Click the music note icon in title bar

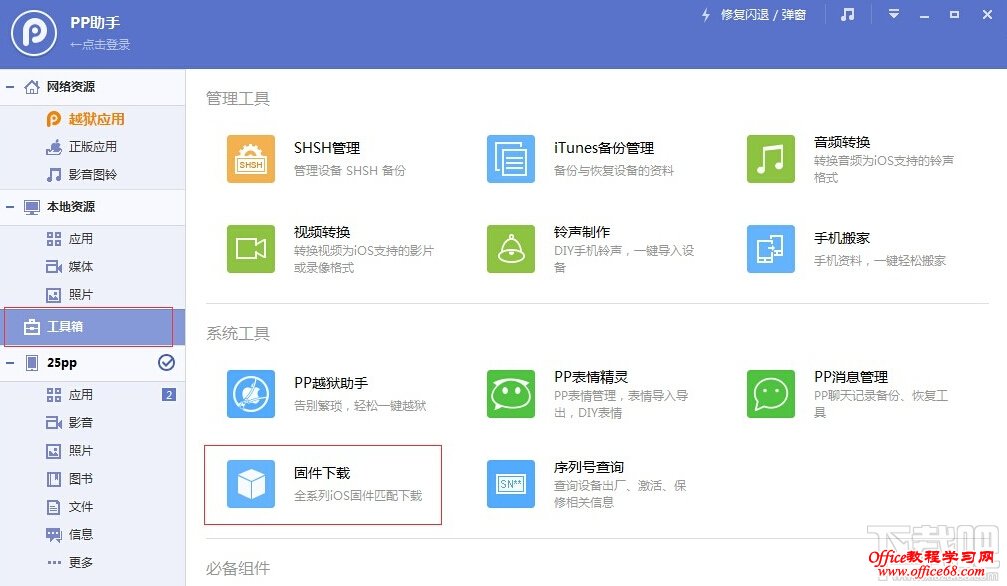click(x=847, y=14)
